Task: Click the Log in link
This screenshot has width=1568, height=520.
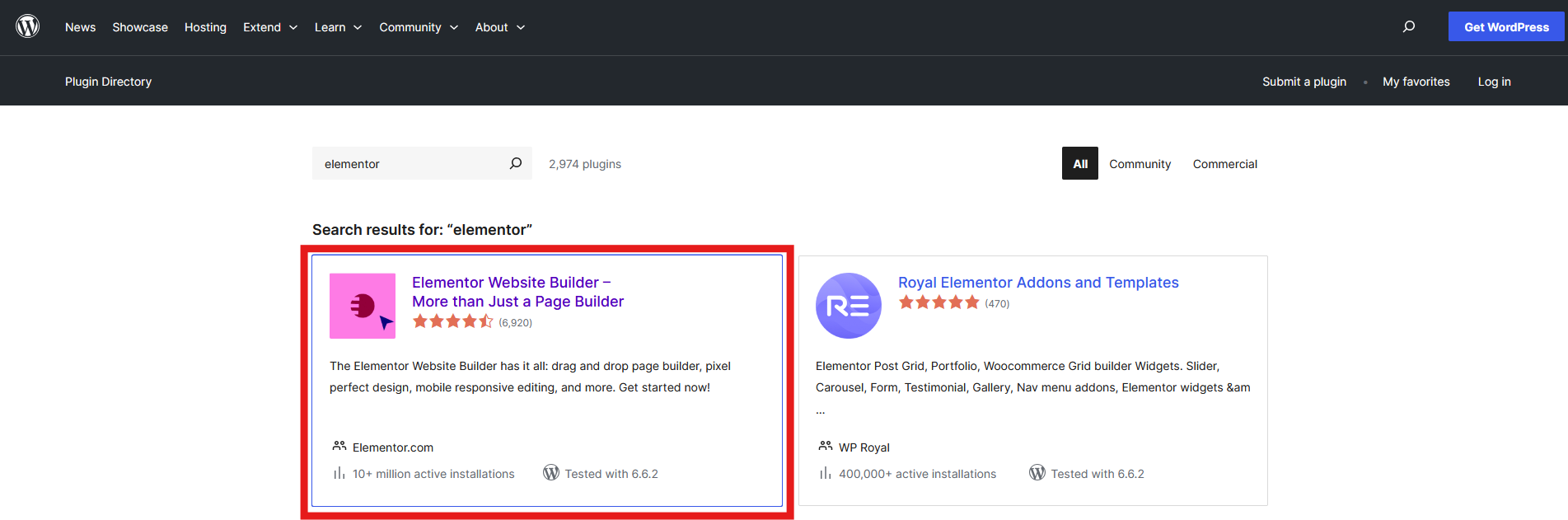Action: 1494,81
